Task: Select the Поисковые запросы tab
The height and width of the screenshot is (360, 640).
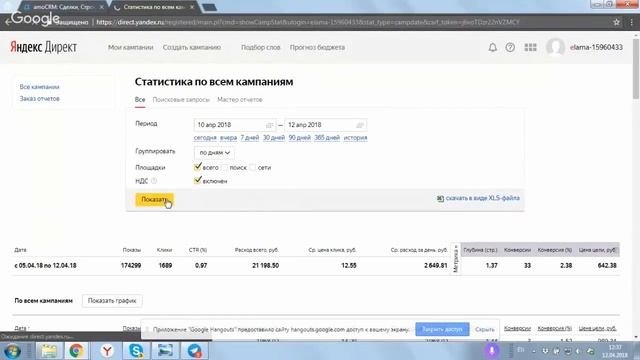Action: coord(181,100)
